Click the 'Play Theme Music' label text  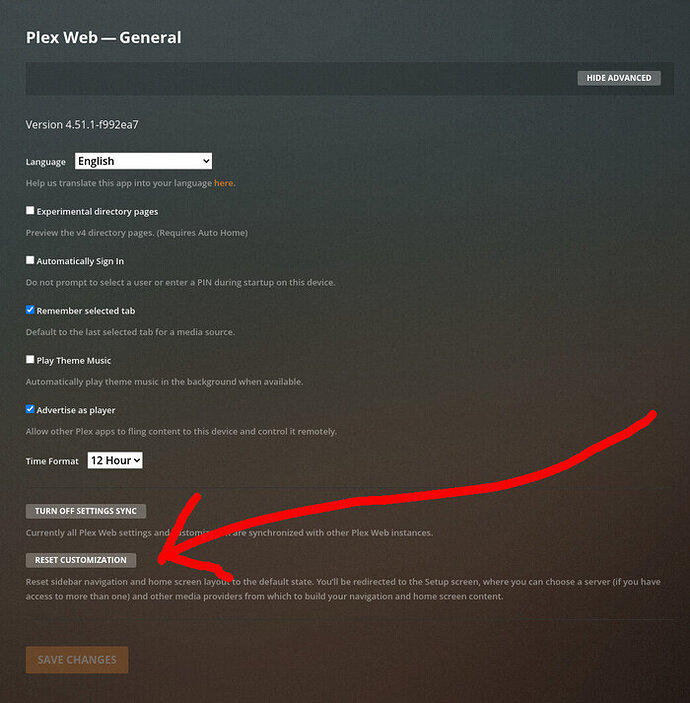74,360
